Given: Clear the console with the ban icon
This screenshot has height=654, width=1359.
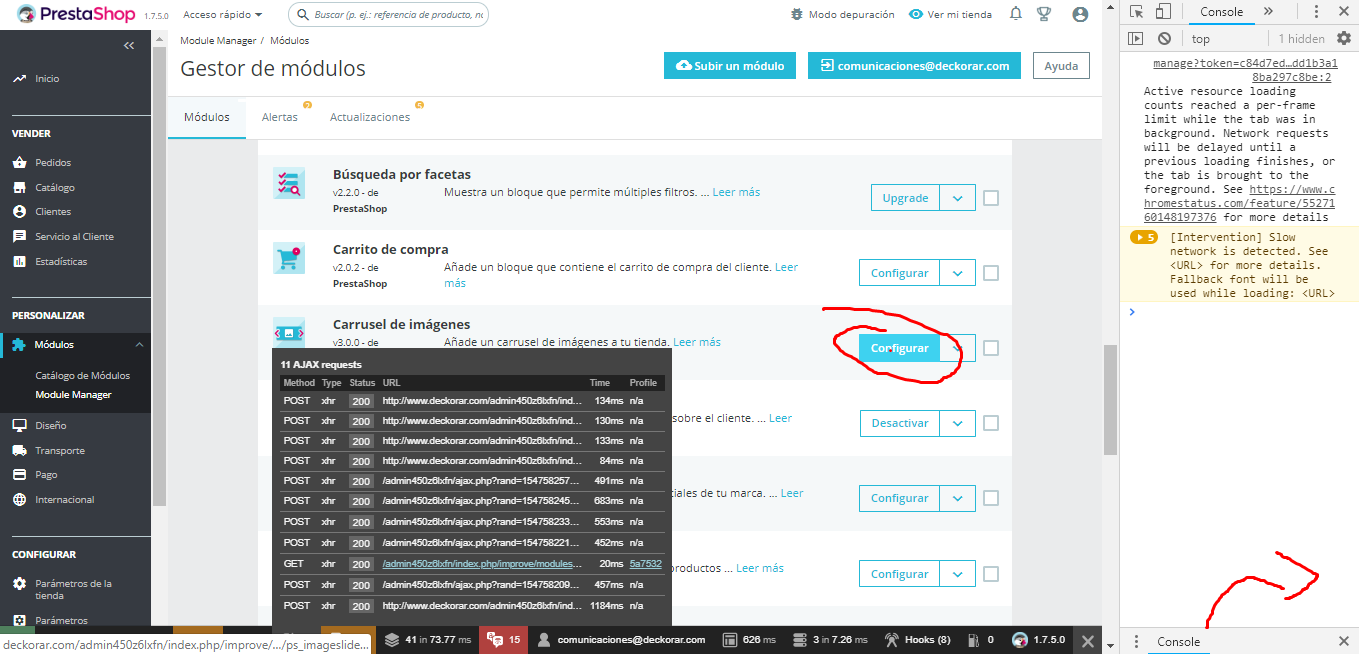Looking at the screenshot, I should tap(1164, 38).
